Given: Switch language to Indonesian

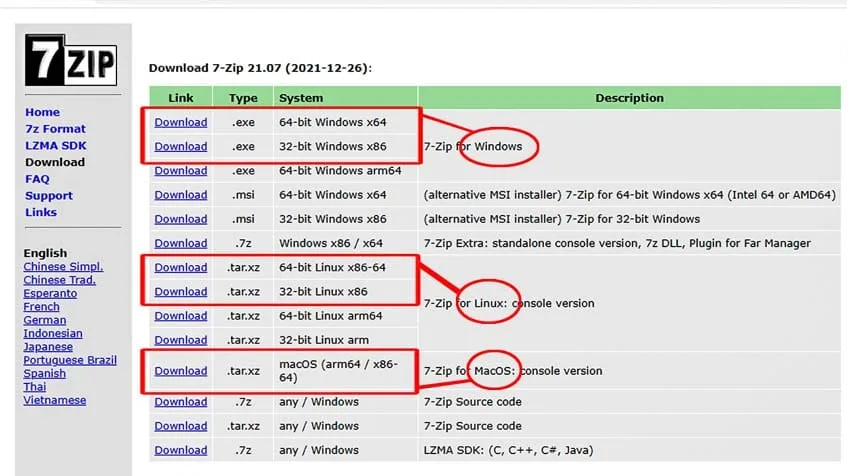Looking at the screenshot, I should [x=53, y=333].
